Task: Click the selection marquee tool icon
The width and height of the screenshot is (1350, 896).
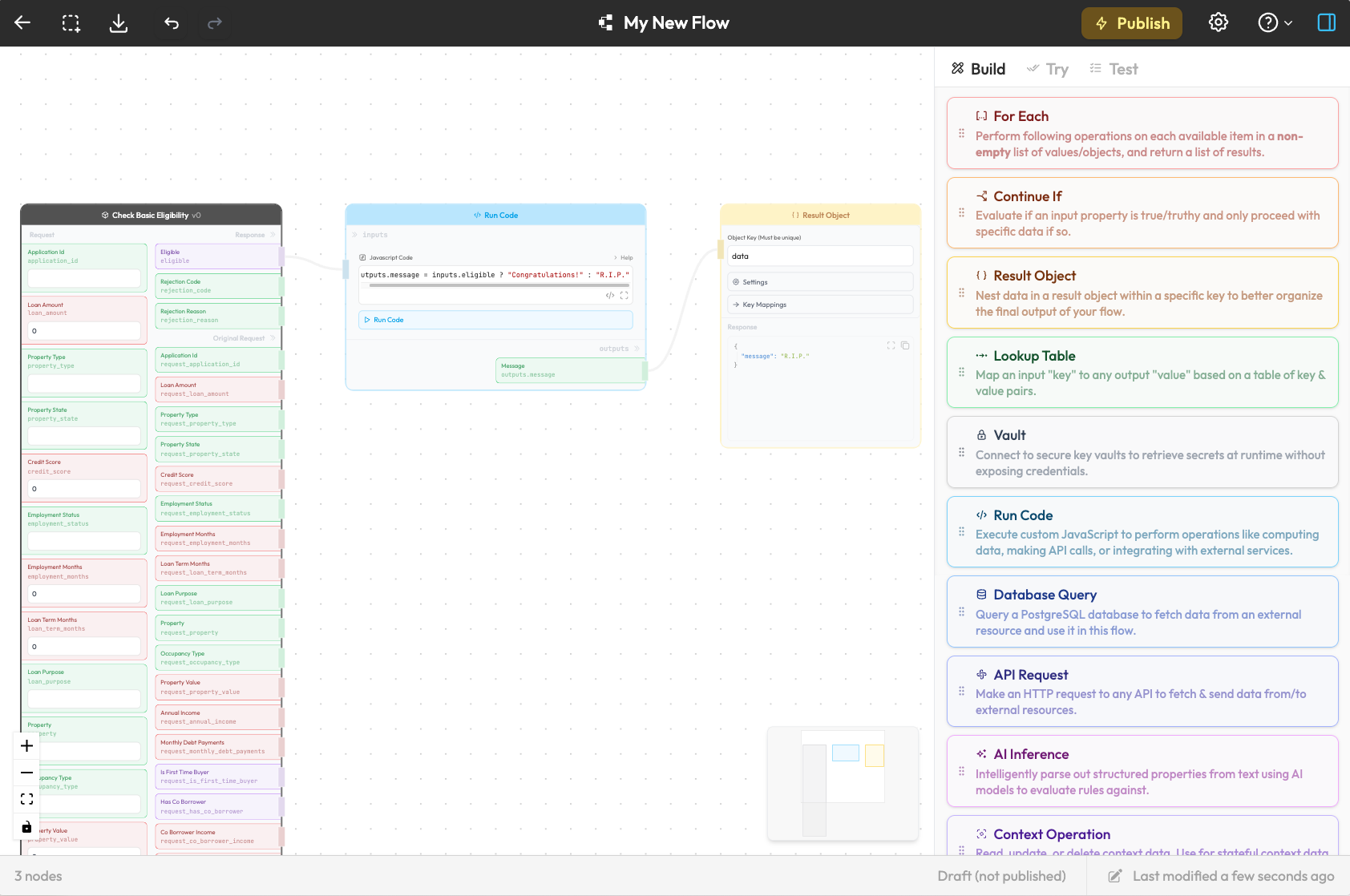Action: pyautogui.click(x=71, y=23)
